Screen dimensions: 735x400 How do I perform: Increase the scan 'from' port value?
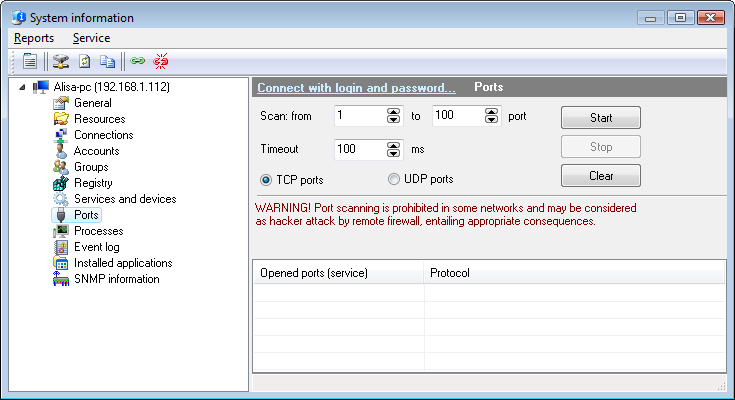[394, 112]
